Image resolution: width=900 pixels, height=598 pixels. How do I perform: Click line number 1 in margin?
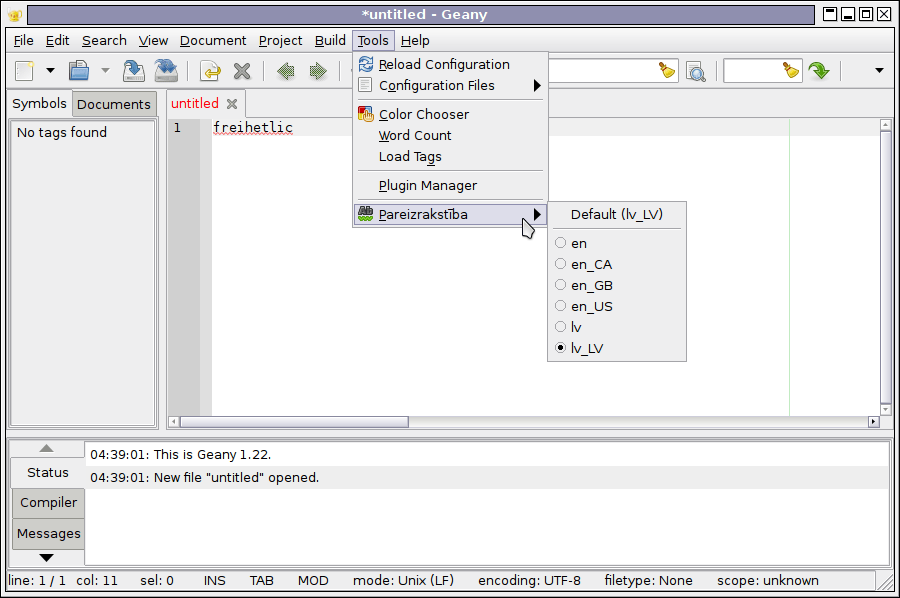[177, 127]
